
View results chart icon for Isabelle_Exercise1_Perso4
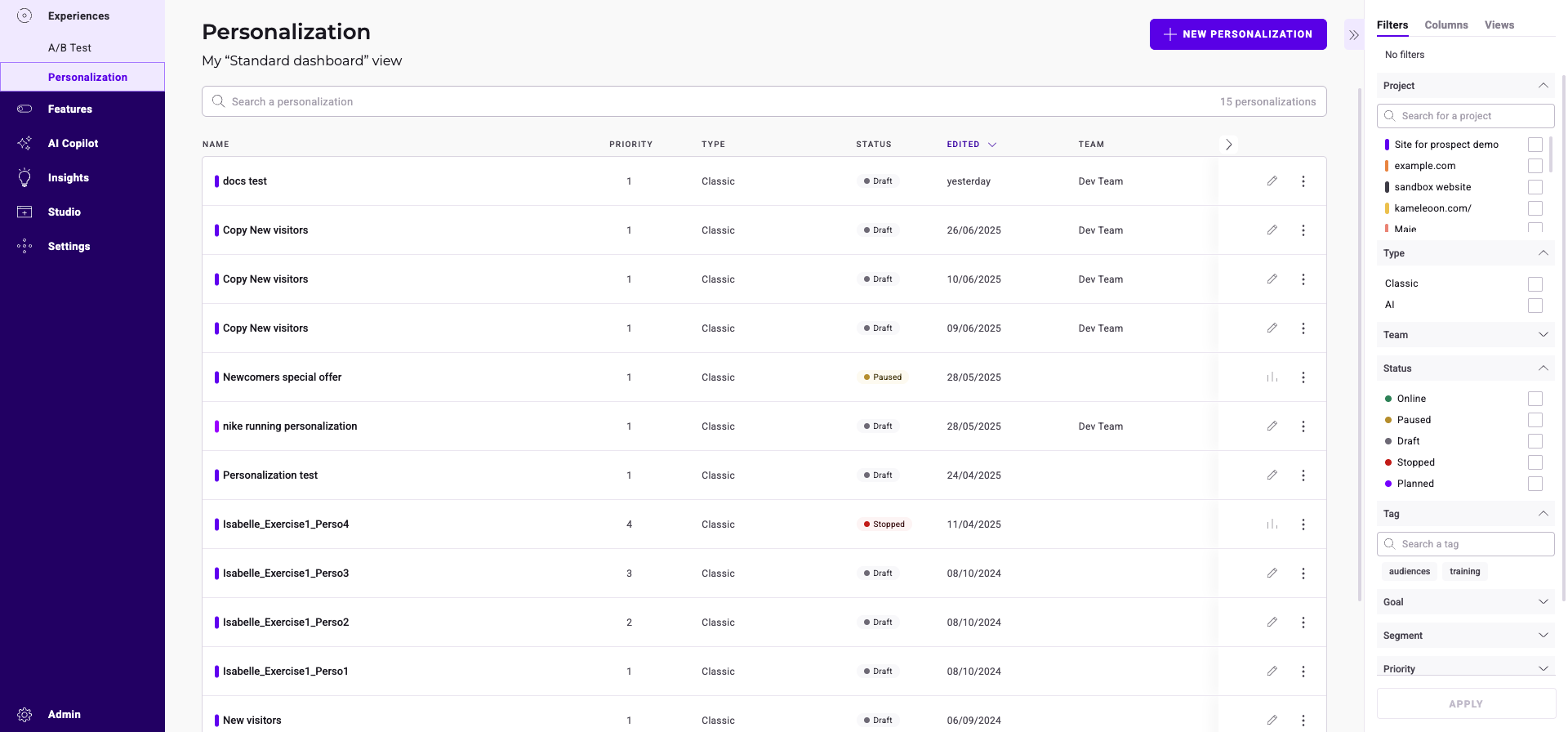point(1272,524)
